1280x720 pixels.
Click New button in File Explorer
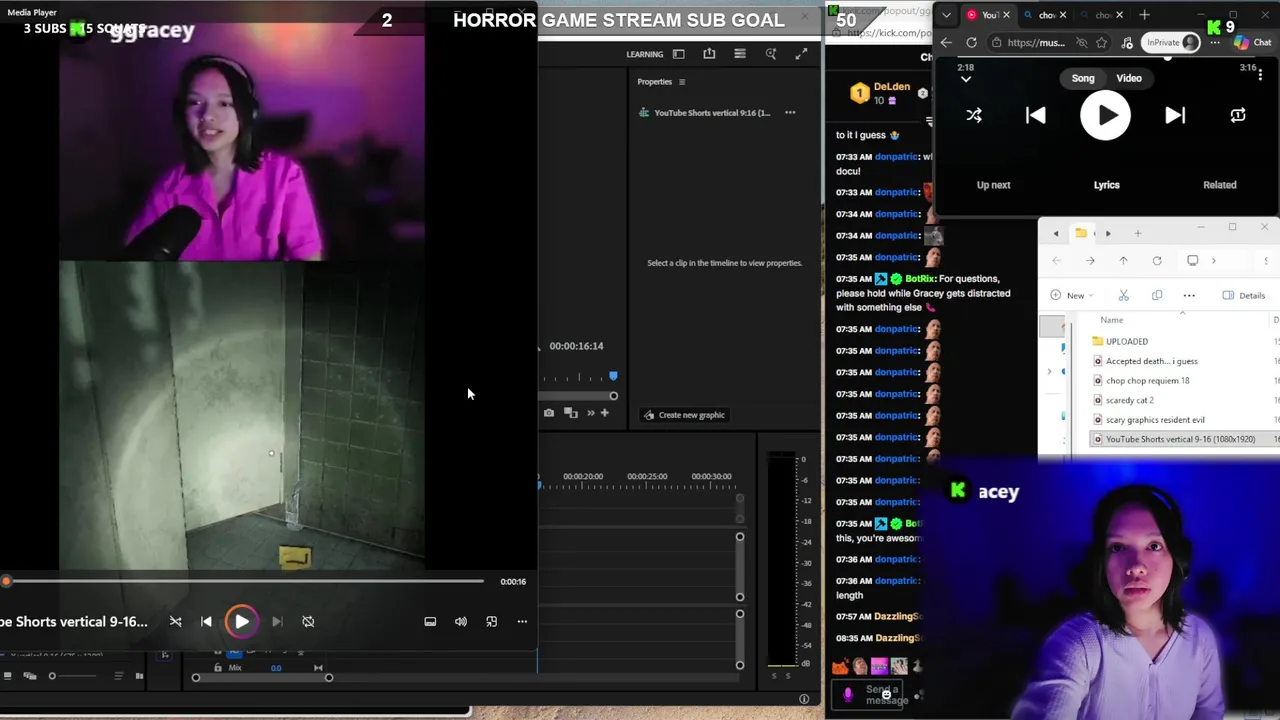pos(1072,295)
